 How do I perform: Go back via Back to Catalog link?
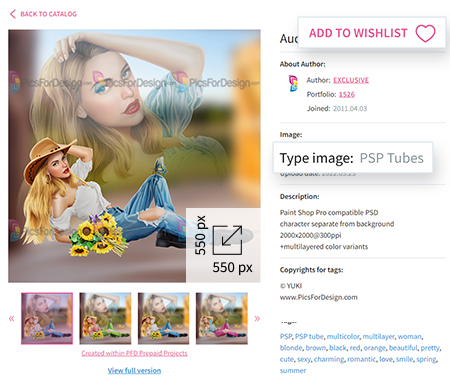tap(48, 14)
